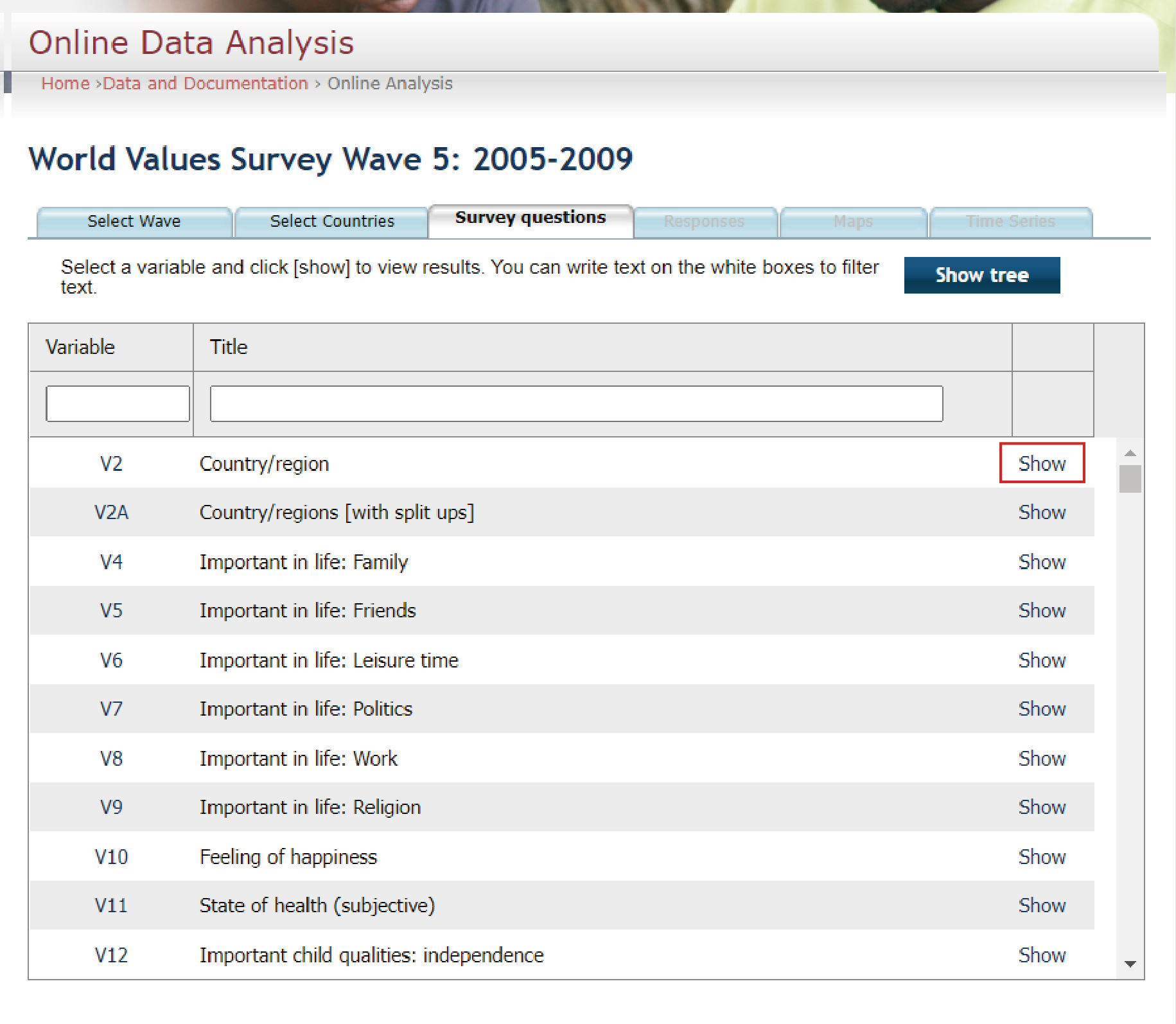The height and width of the screenshot is (1024, 1176).
Task: Click the V6 variable cell
Action: pyautogui.click(x=111, y=660)
